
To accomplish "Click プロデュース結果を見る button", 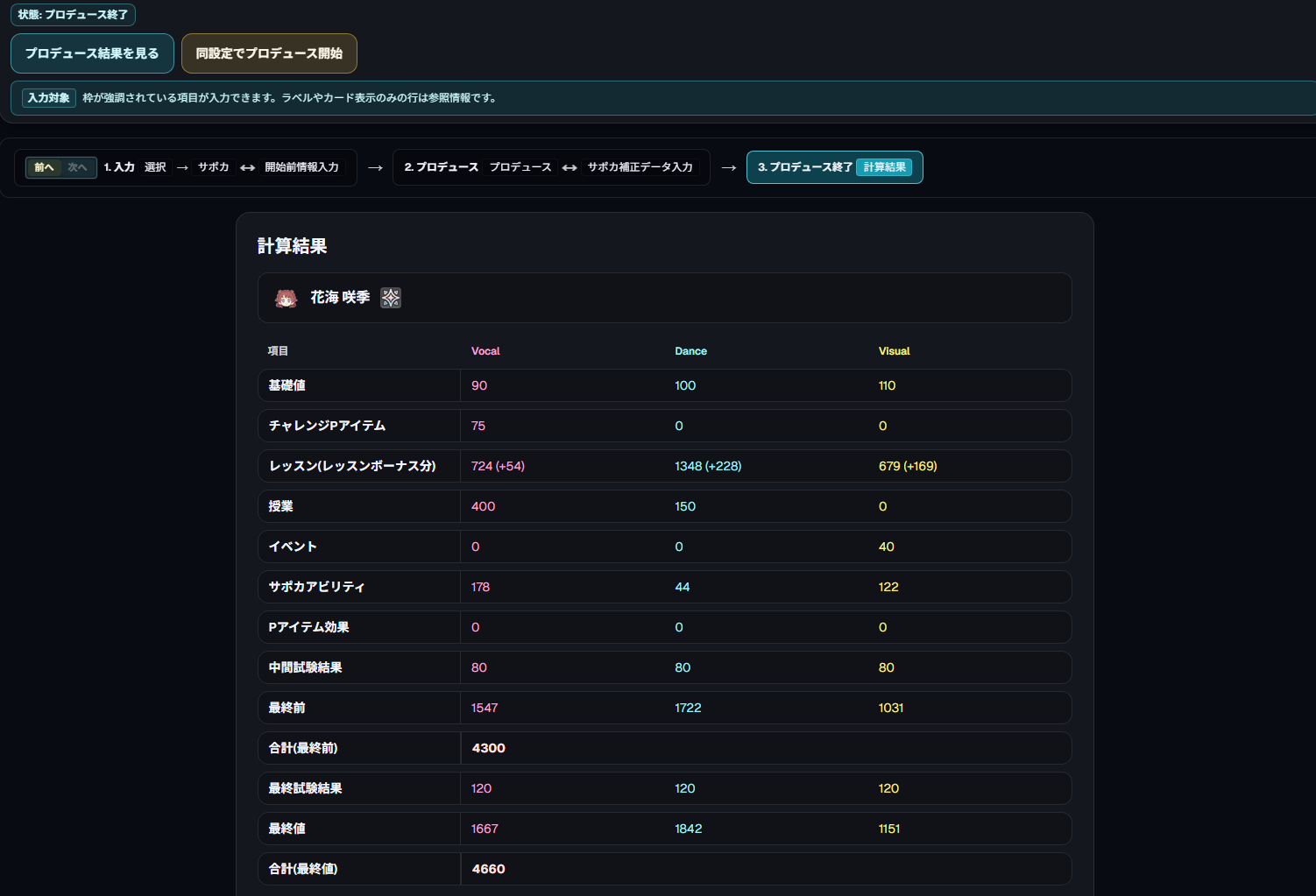I will [91, 53].
